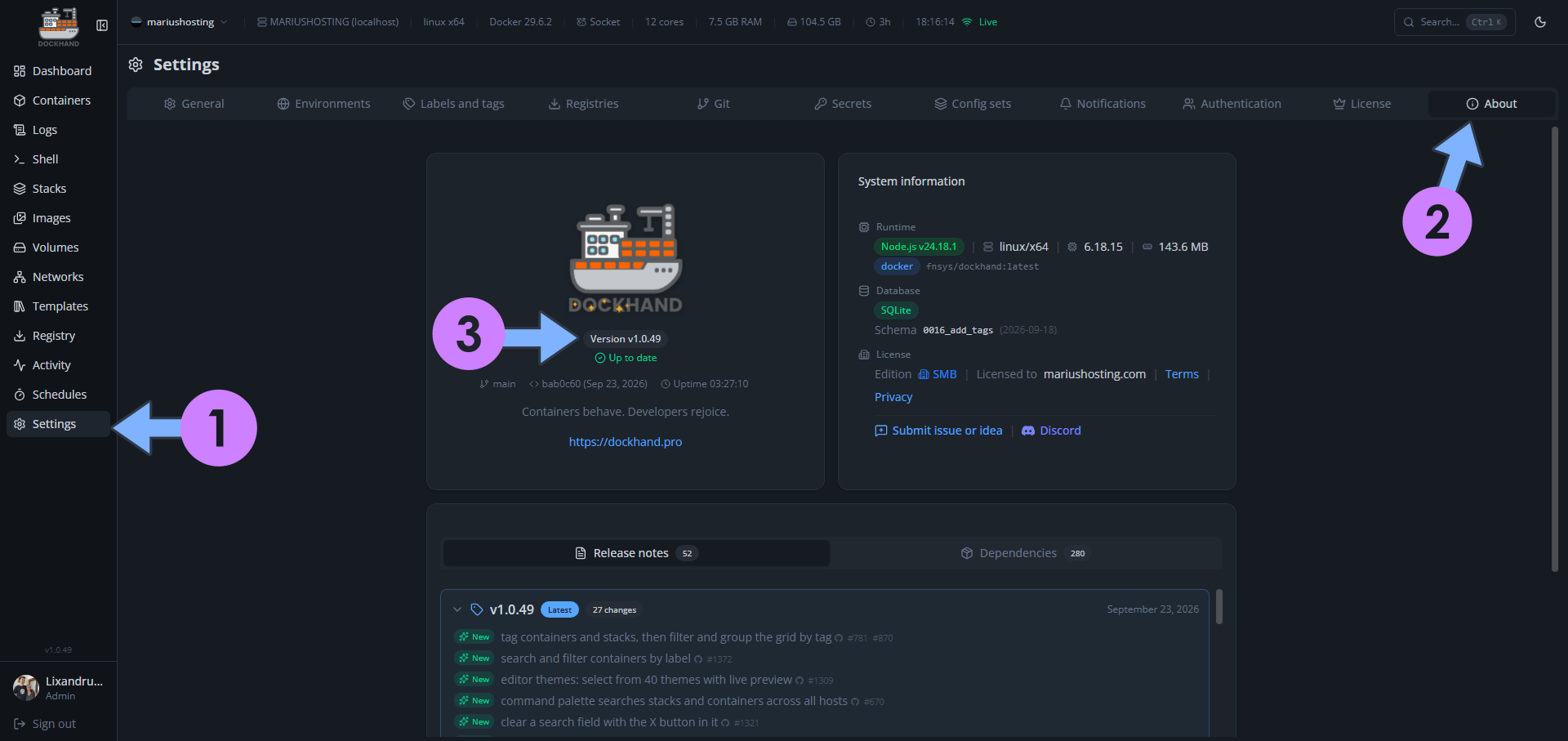The image size is (1568, 741).
Task: Click the 27 changes badge
Action: pyautogui.click(x=614, y=610)
